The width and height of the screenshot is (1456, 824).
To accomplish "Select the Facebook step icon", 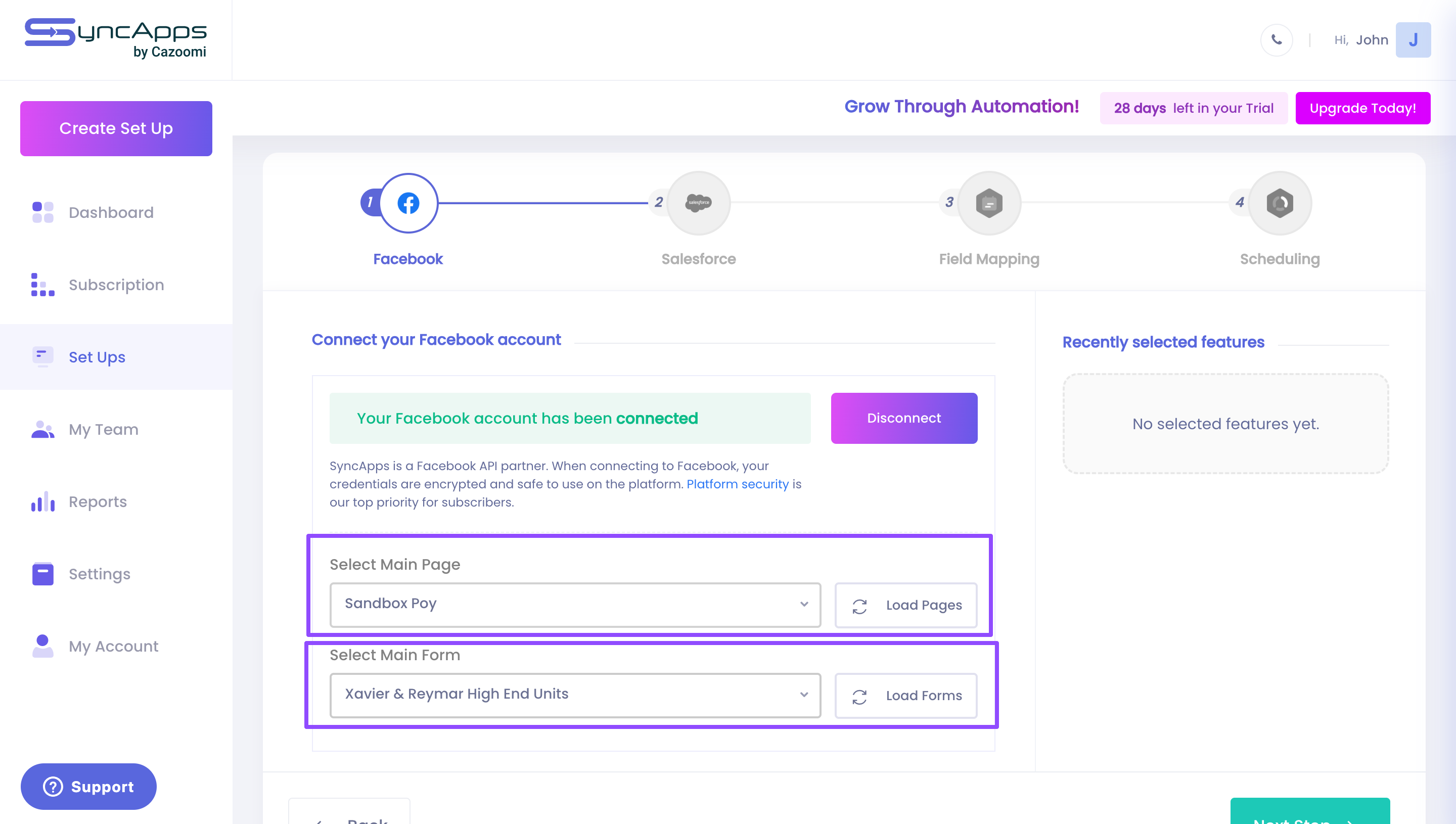I will 408,203.
